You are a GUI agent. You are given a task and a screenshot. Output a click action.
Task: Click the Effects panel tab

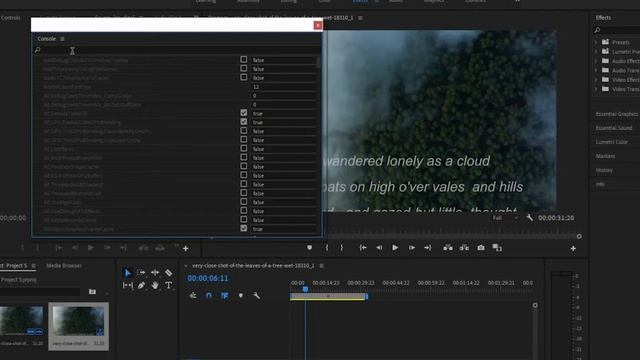coord(603,18)
